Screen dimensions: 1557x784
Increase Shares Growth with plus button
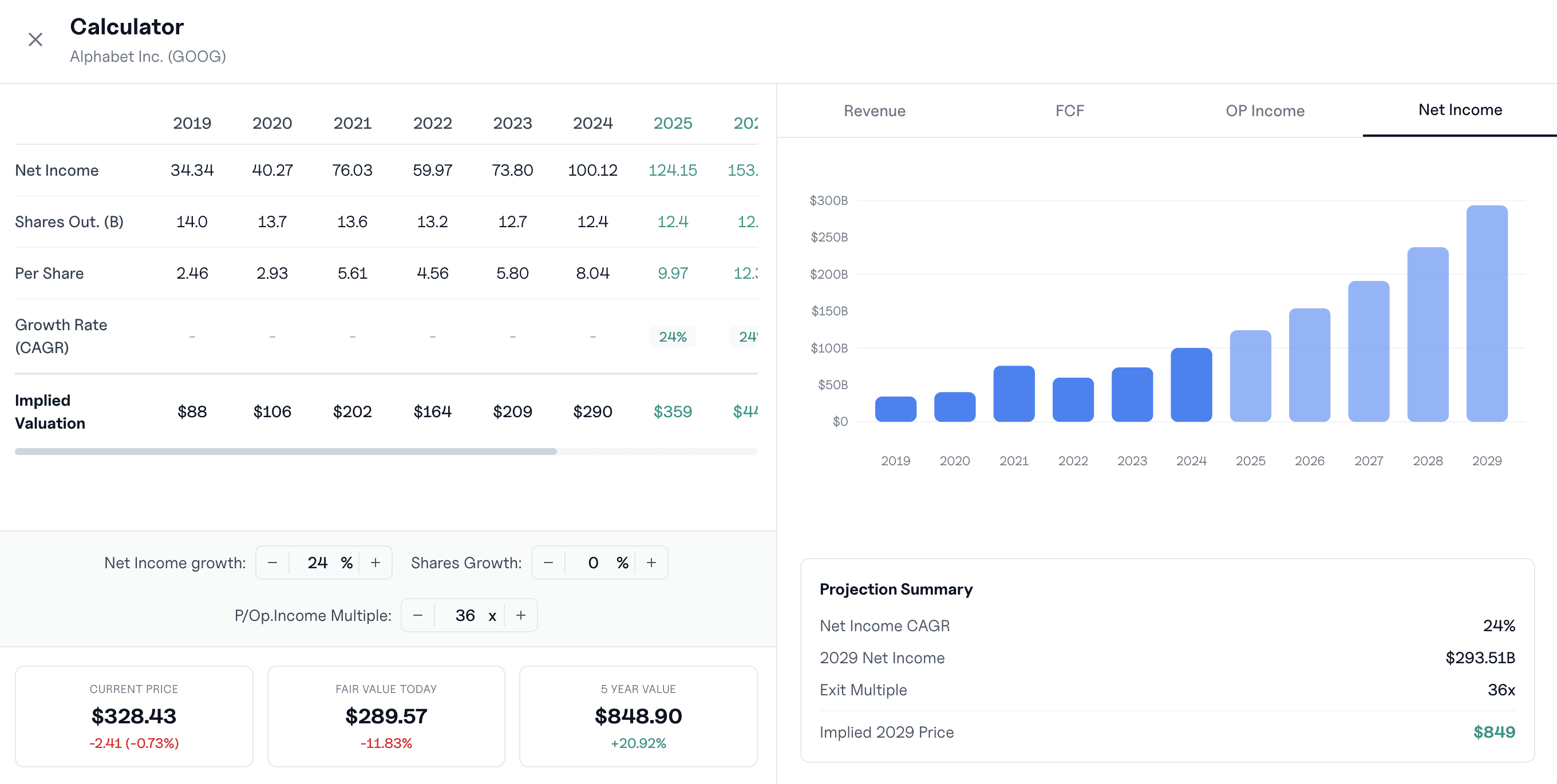click(x=651, y=562)
